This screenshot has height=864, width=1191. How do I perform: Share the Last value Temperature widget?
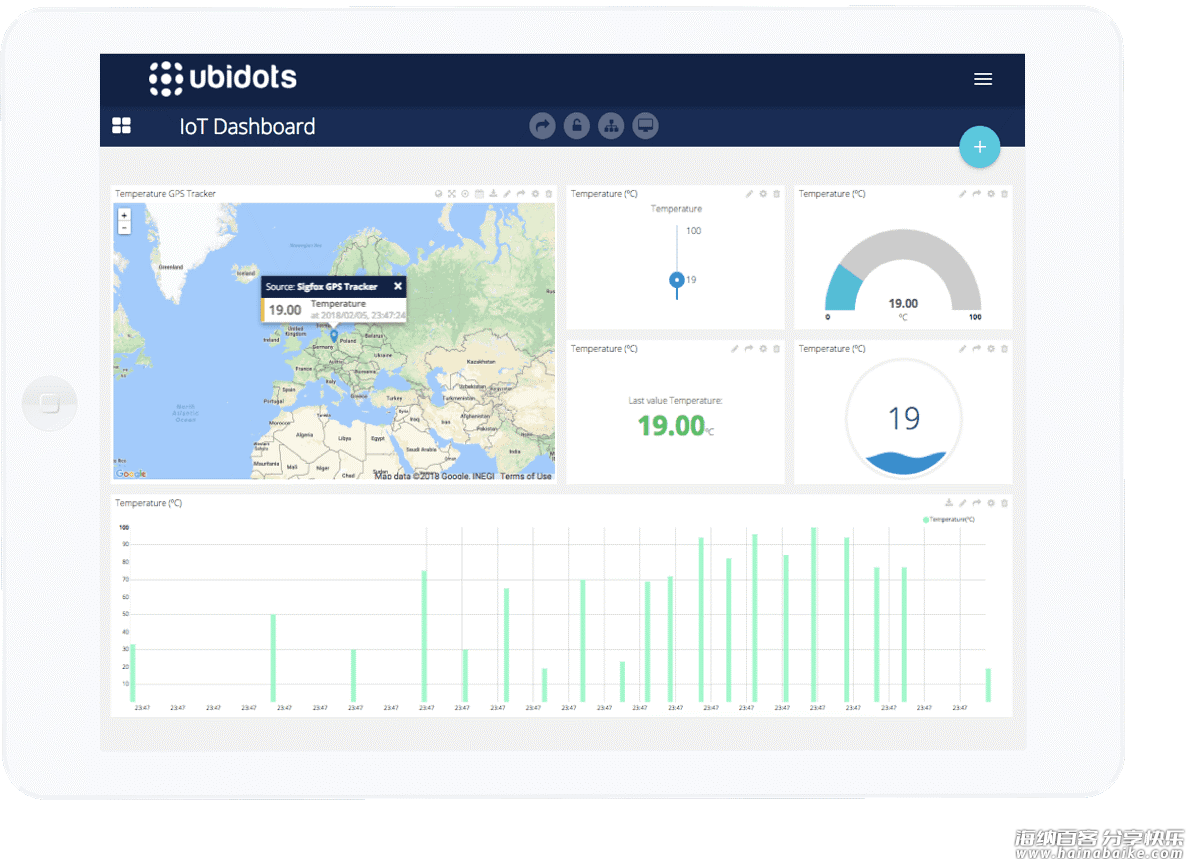[749, 349]
